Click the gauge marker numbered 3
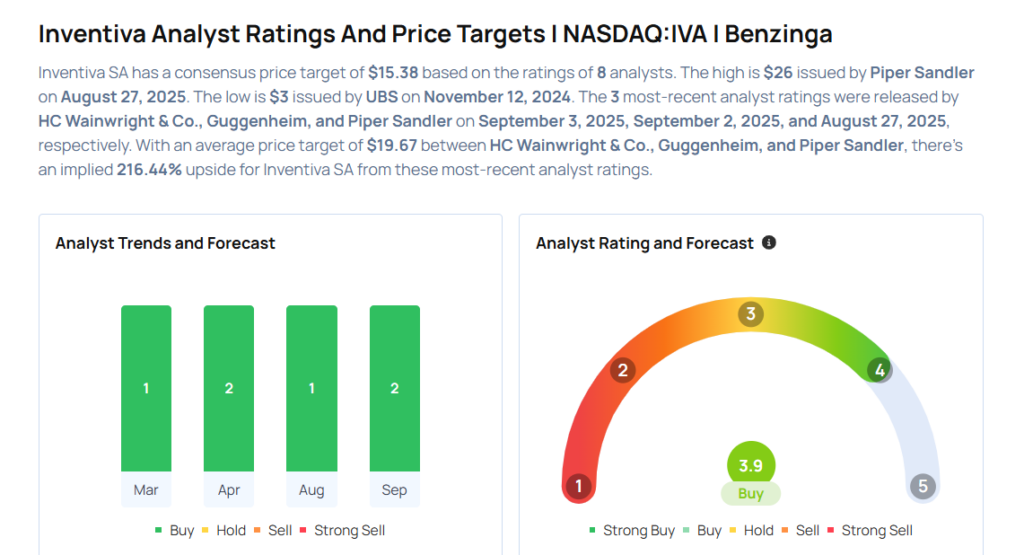 750,315
